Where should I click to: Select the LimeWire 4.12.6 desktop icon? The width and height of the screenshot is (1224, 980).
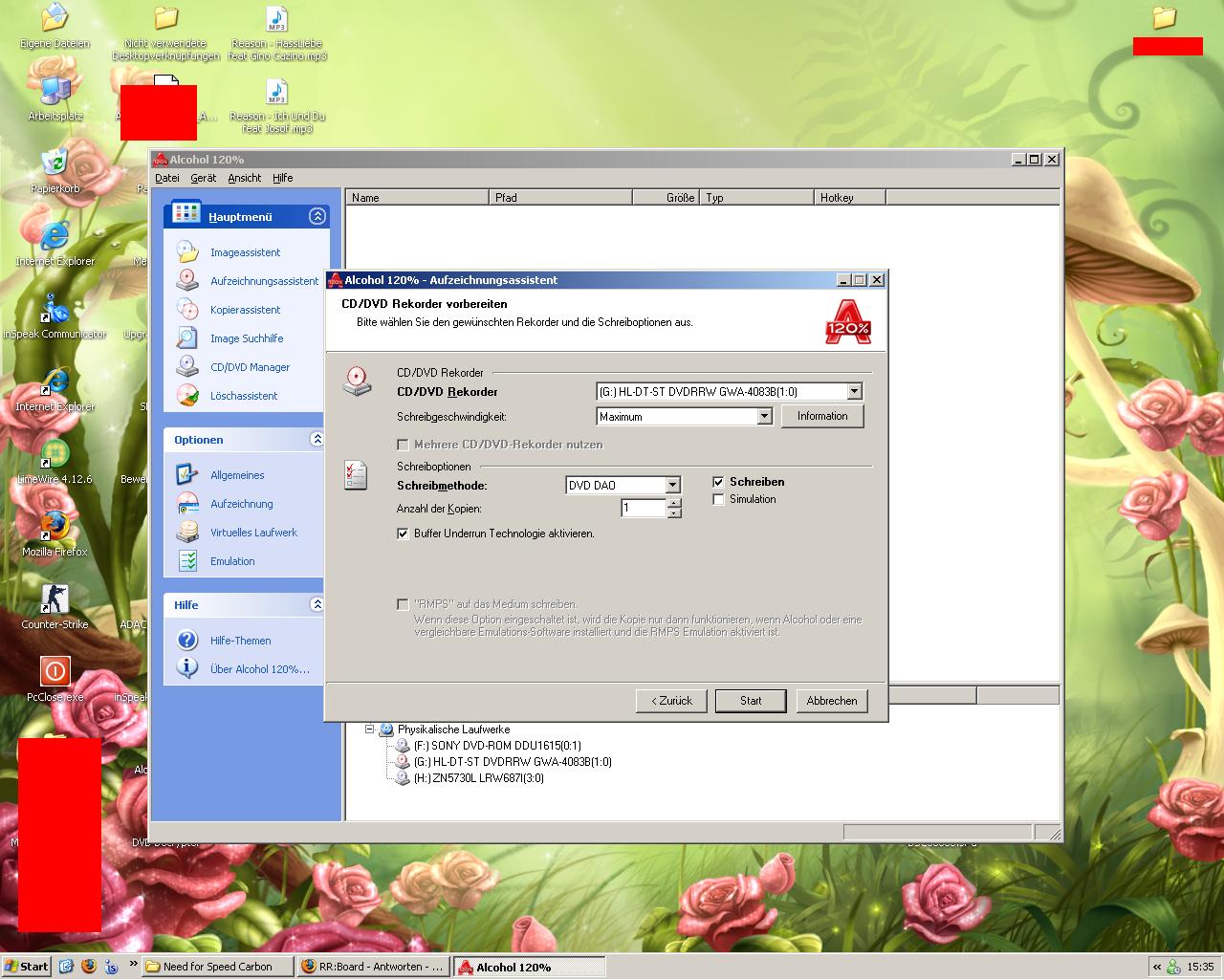click(55, 454)
